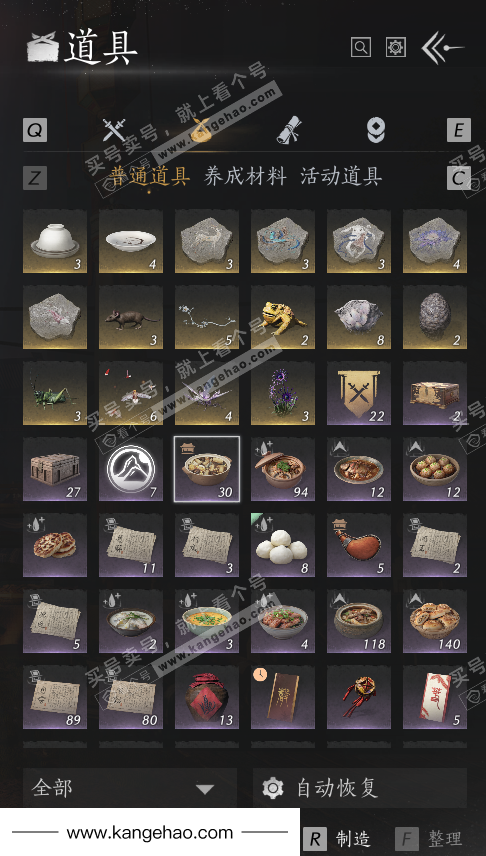Click the back arrow icon at top right

pyautogui.click(x=442, y=47)
